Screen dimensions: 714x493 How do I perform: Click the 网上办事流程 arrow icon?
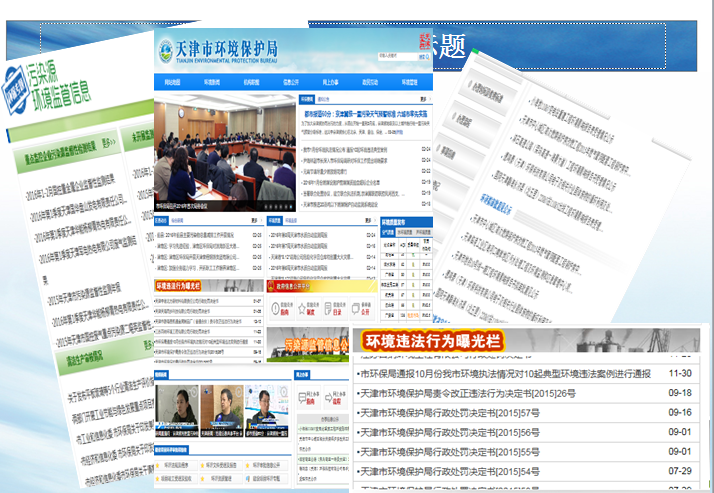[x=329, y=398]
